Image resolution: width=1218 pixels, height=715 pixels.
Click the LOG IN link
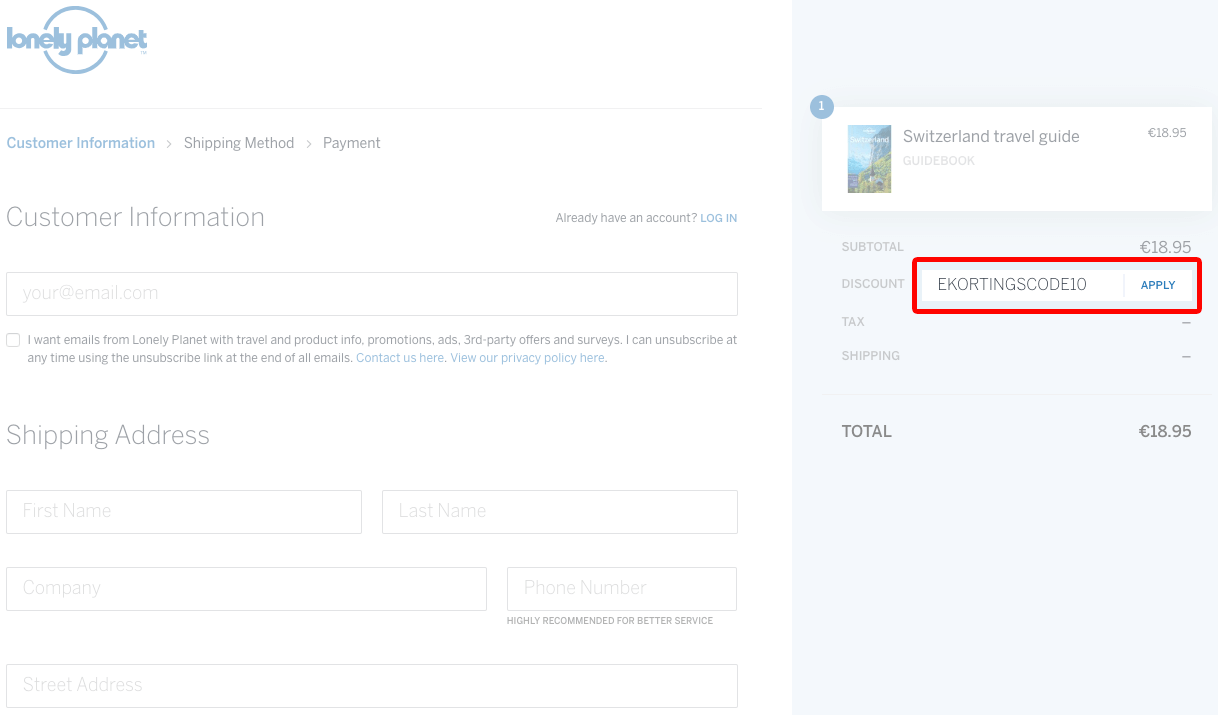tap(718, 218)
